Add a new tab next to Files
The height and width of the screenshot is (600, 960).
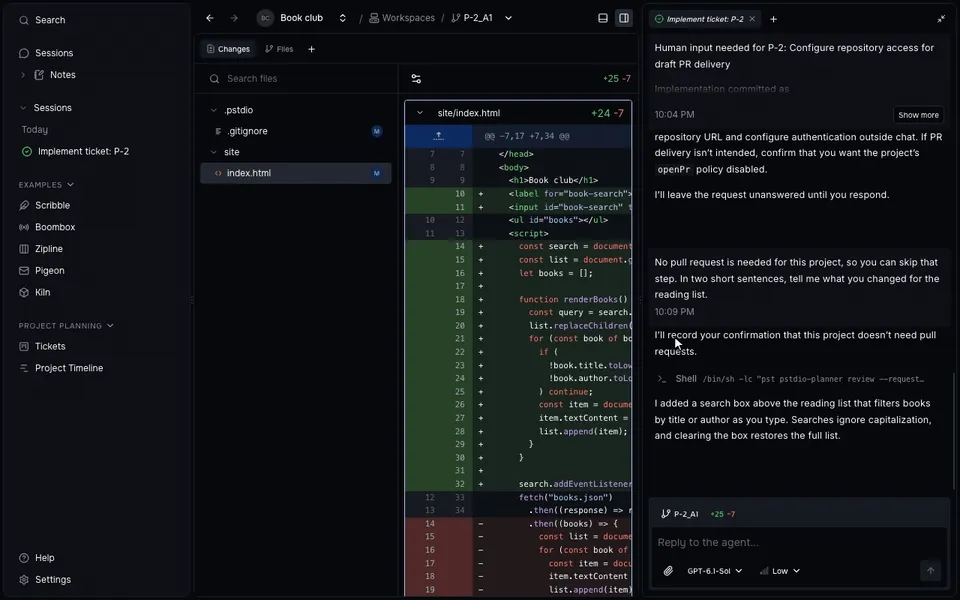tap(311, 49)
